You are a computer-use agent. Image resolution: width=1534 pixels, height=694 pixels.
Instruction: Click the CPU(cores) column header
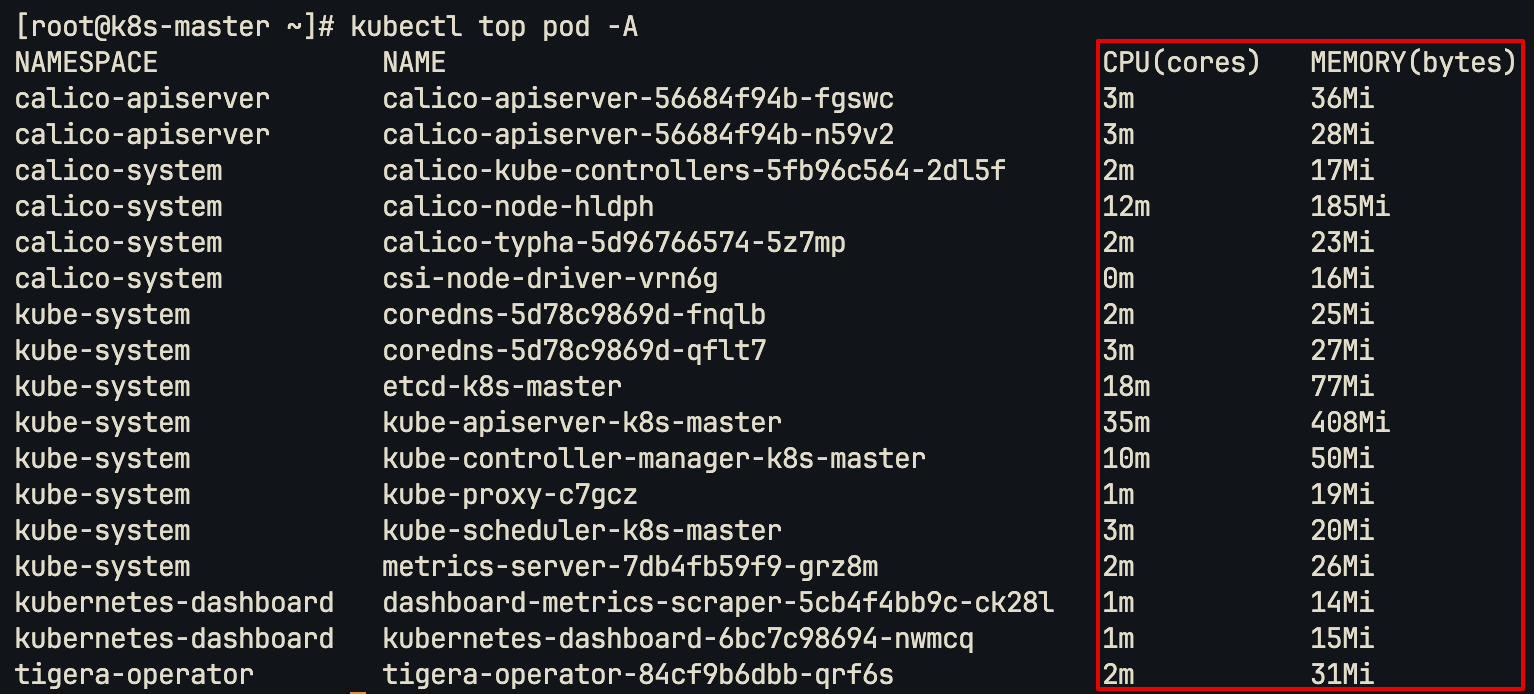(x=1181, y=63)
